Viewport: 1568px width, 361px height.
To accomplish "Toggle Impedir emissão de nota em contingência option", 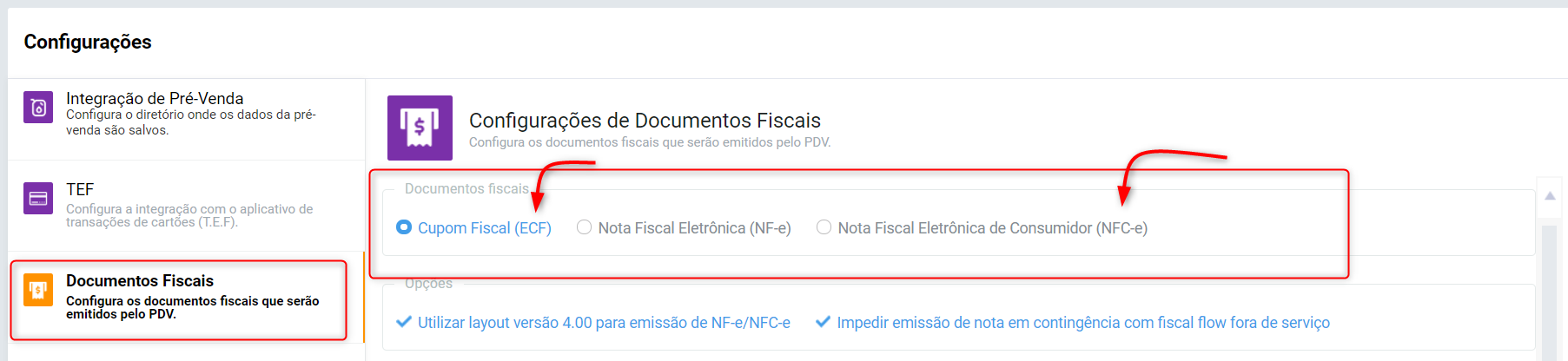I will point(1073,323).
